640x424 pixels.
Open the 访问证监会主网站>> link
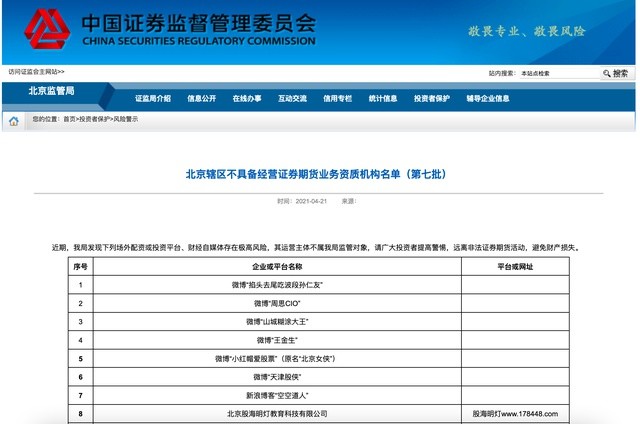(36, 72)
